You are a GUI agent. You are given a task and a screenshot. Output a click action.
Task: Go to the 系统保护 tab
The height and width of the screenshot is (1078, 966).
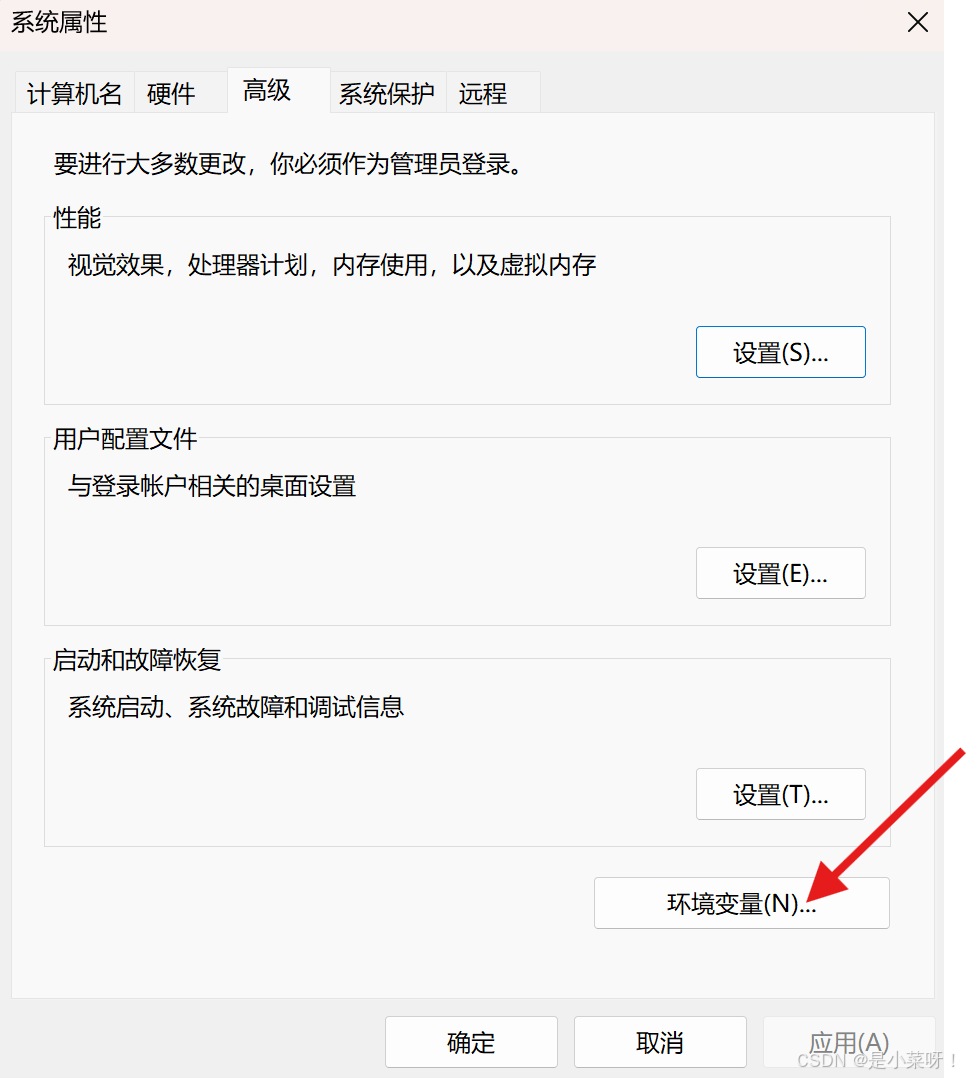tap(388, 93)
